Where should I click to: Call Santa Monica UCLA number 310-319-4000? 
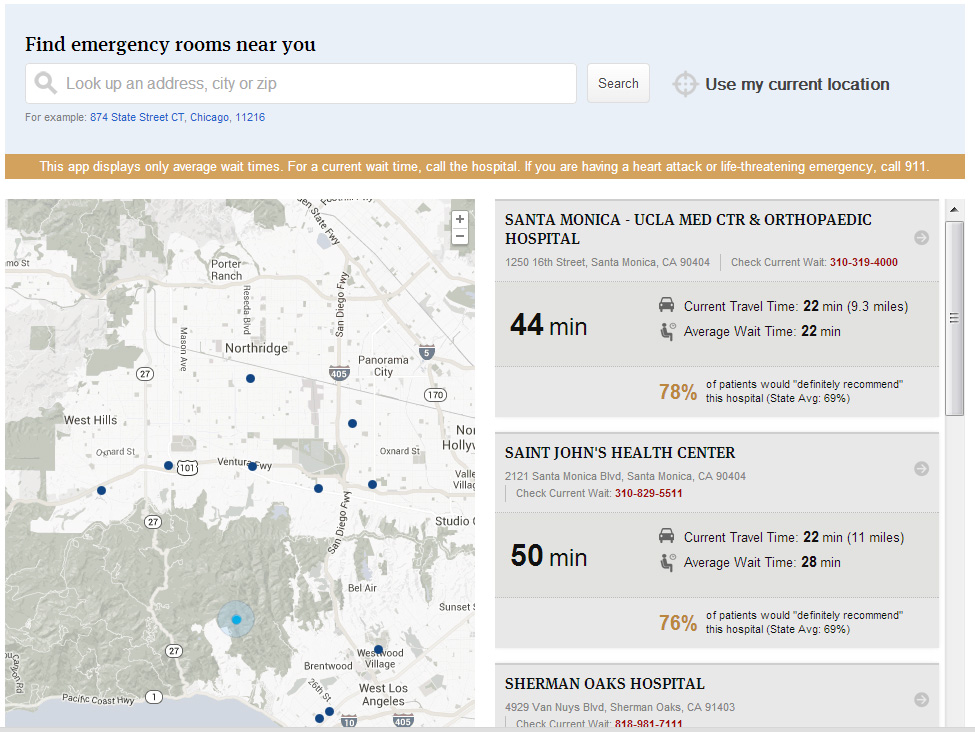click(x=863, y=262)
